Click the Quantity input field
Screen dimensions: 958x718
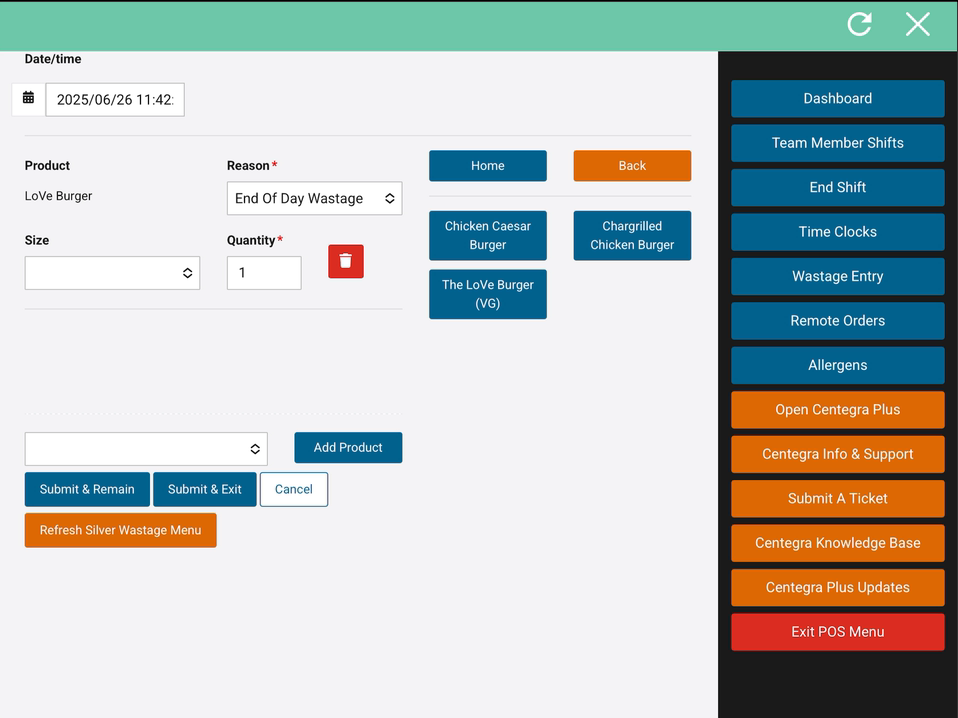coord(264,273)
